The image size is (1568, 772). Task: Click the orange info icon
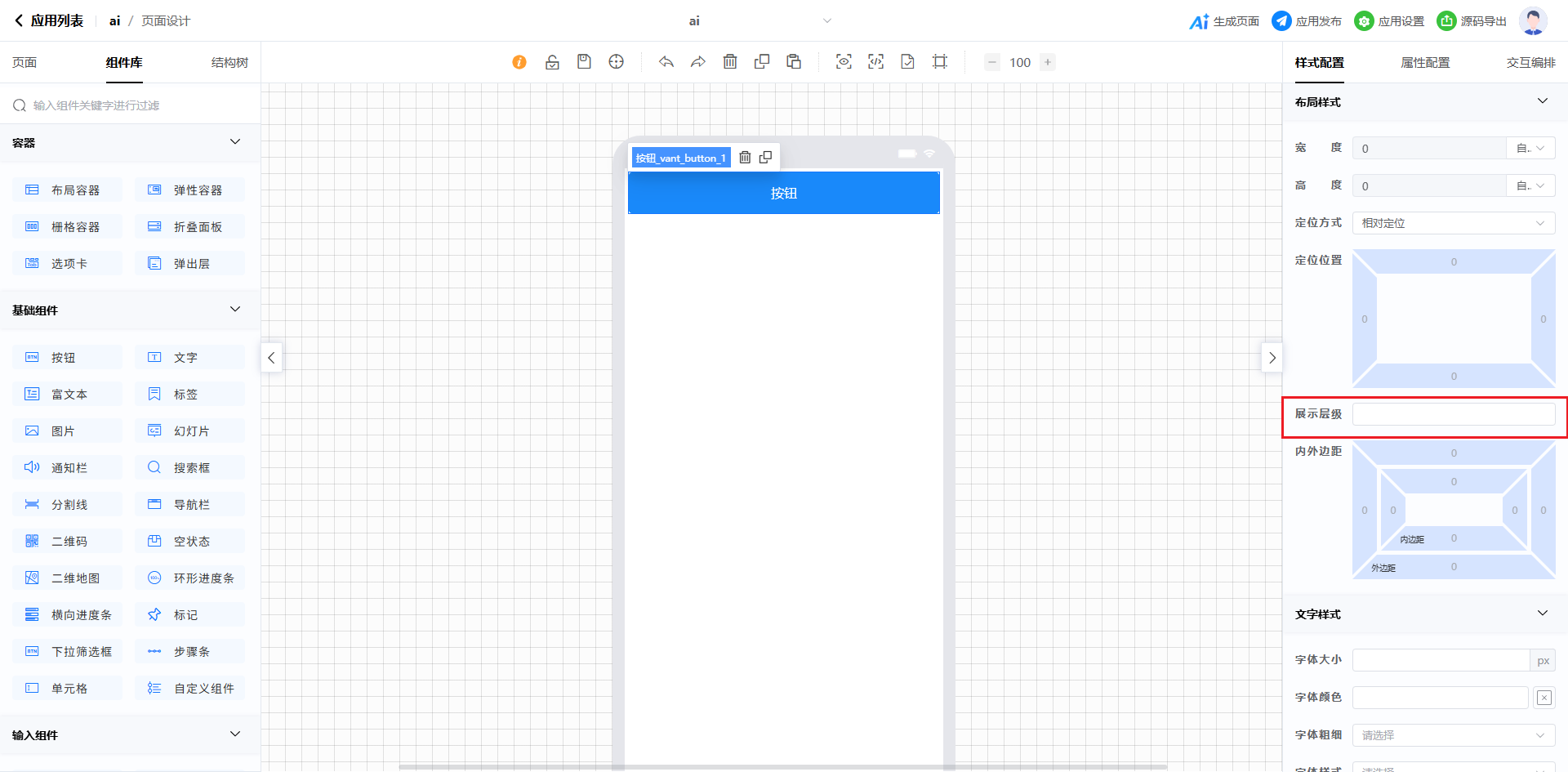coord(519,62)
